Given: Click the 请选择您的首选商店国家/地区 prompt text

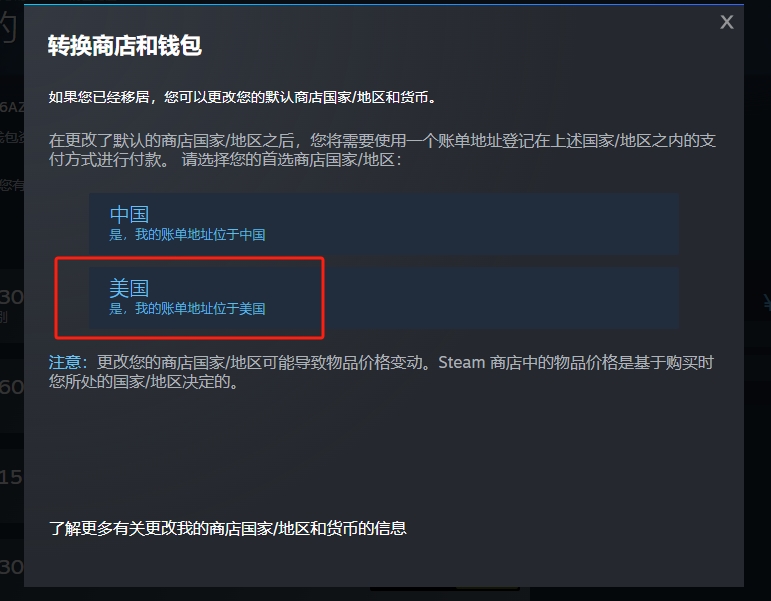Looking at the screenshot, I should pos(292,159).
